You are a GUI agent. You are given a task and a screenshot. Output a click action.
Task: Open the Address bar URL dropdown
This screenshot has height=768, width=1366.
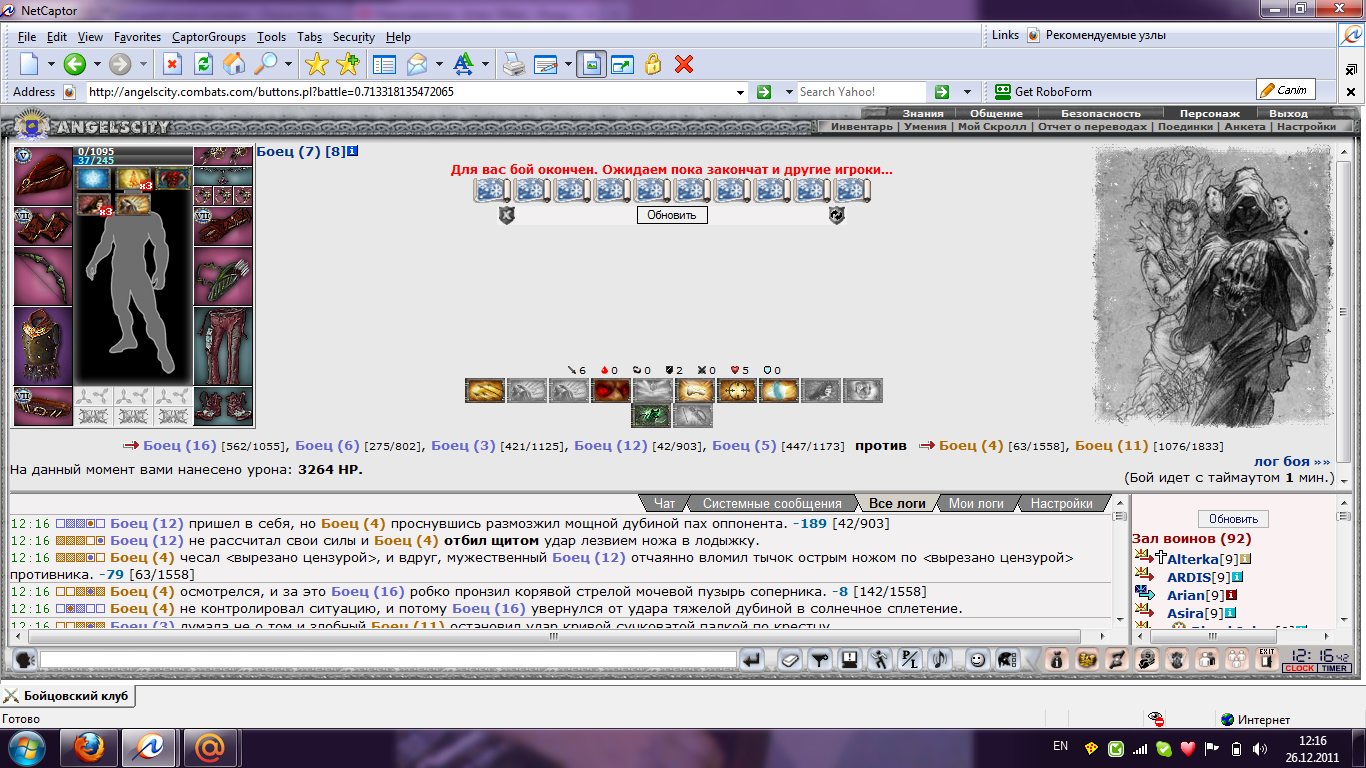click(740, 92)
